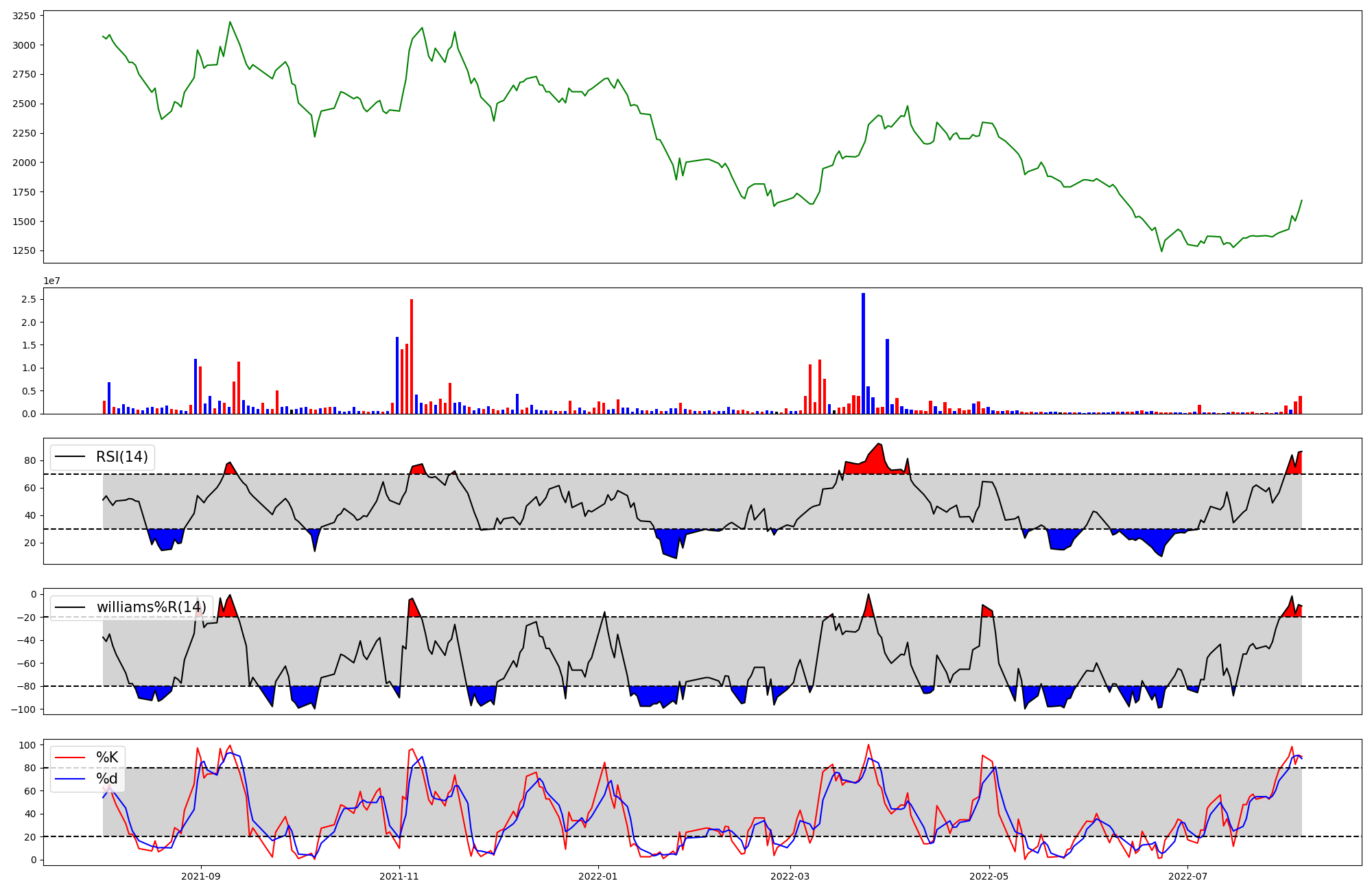Click the red %K legend line sample

[x=70, y=758]
